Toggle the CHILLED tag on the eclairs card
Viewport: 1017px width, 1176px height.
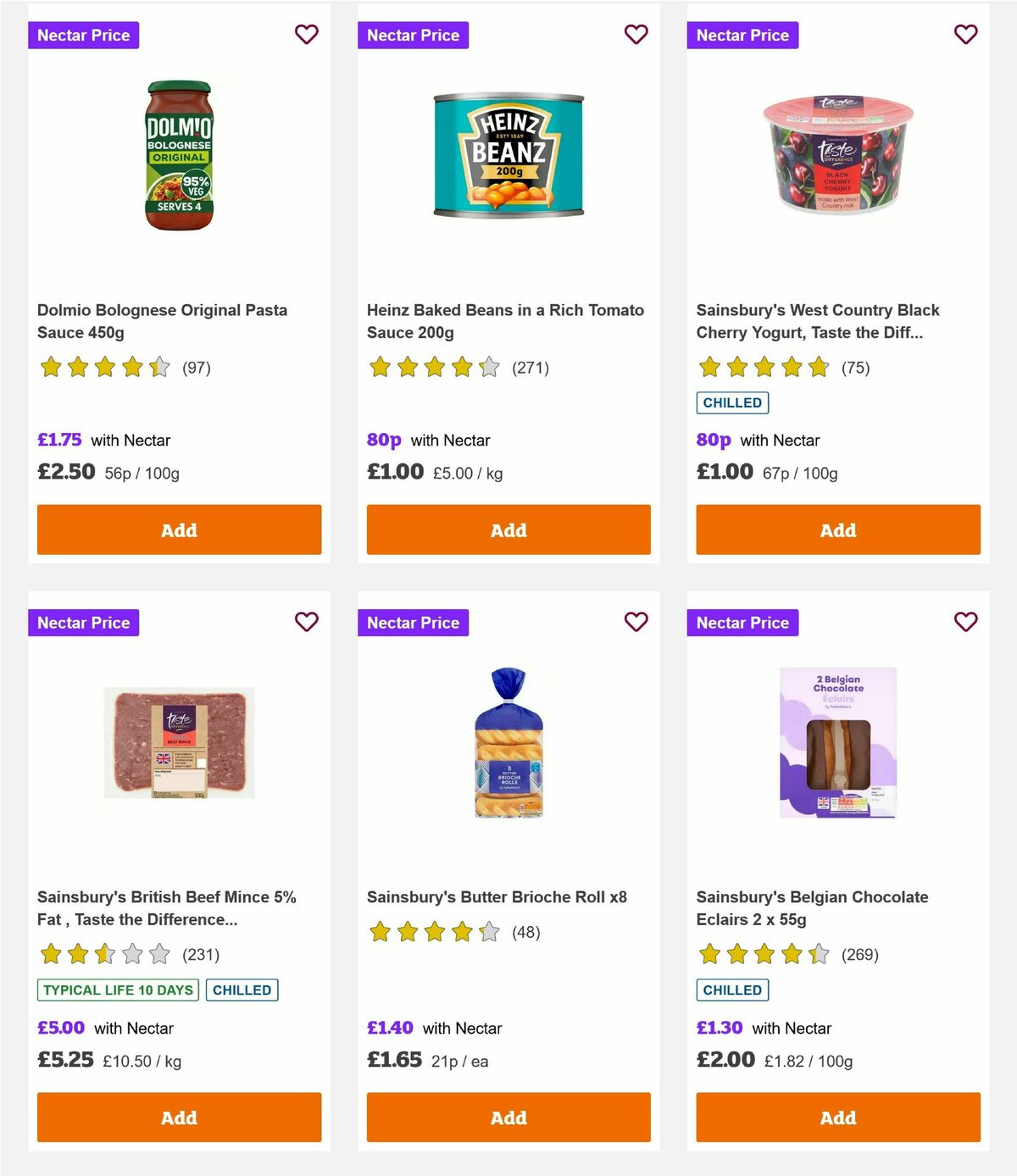pos(732,990)
